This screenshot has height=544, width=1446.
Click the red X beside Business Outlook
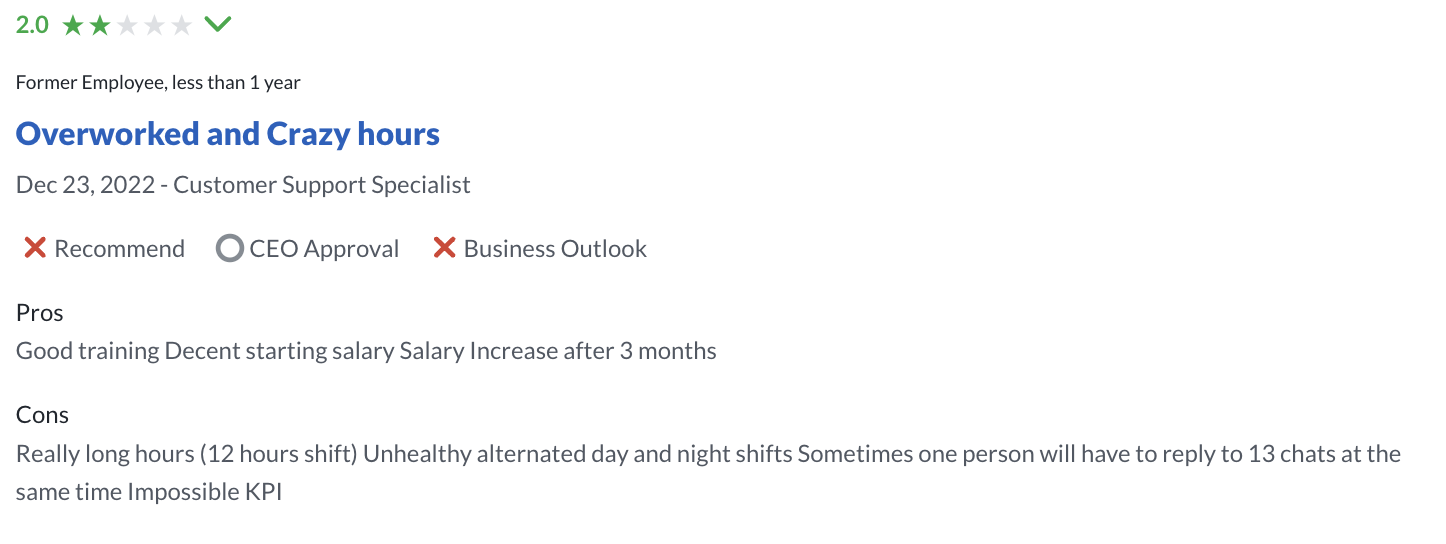coord(444,248)
